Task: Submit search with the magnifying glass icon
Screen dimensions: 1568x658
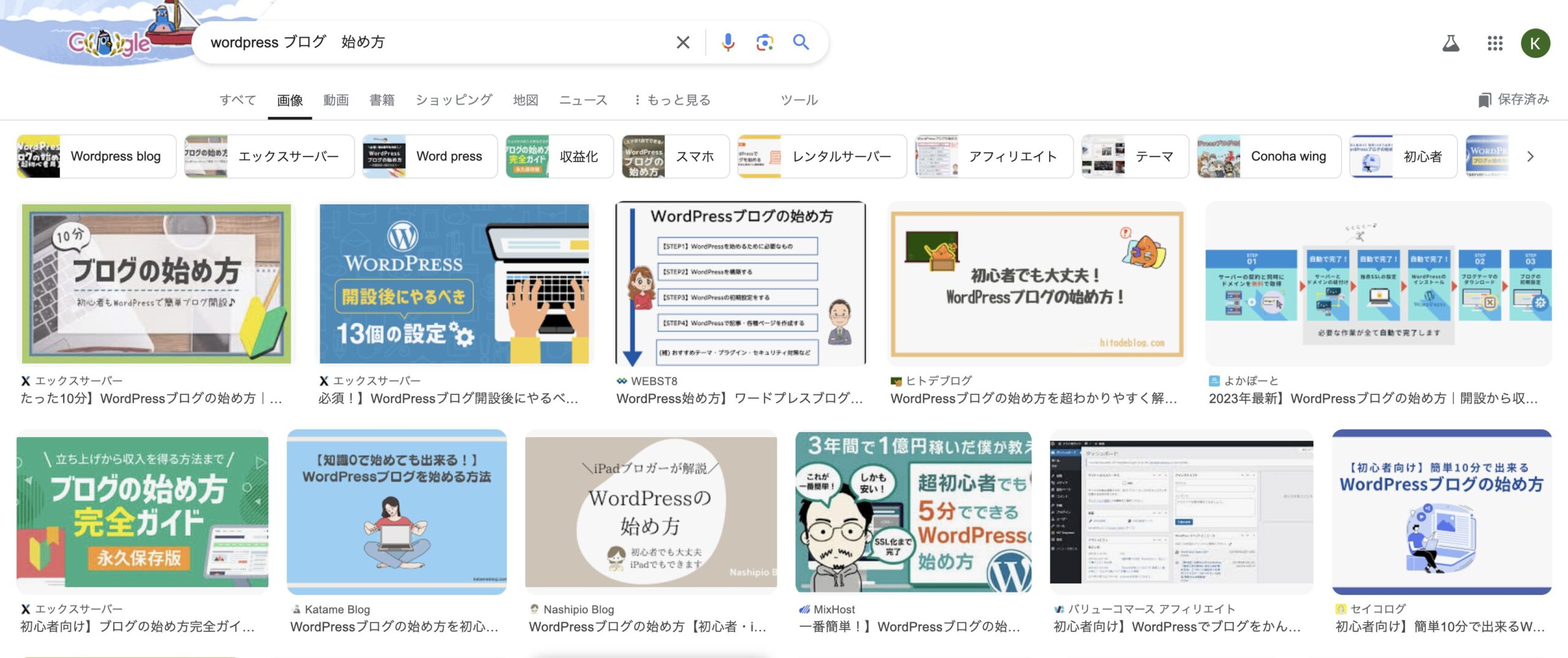Action: coord(801,42)
